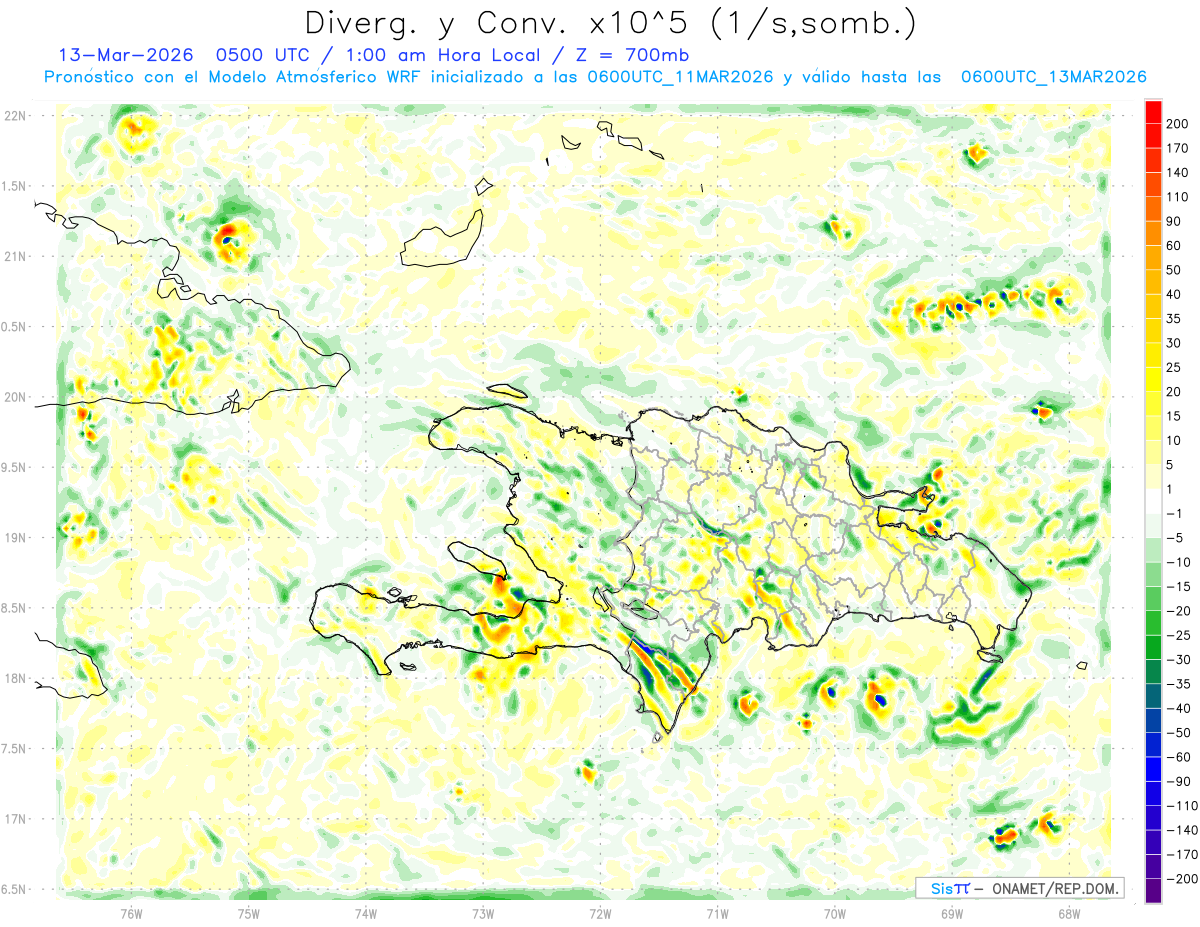This screenshot has width=1200, height=927.
Task: Click the '1:00 am Hora Local' text
Action: 437,55
